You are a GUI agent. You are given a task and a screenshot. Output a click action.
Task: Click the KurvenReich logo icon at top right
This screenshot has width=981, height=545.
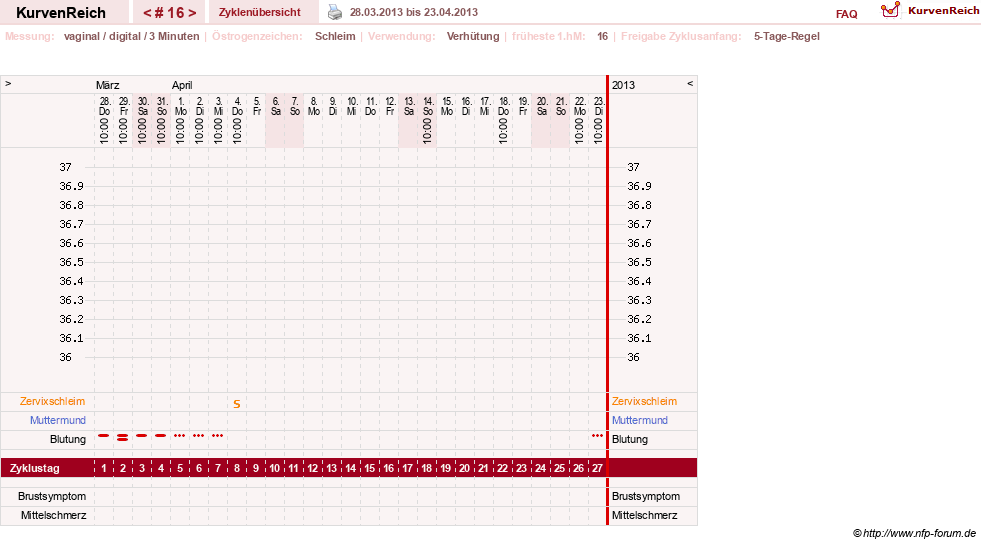tap(890, 10)
